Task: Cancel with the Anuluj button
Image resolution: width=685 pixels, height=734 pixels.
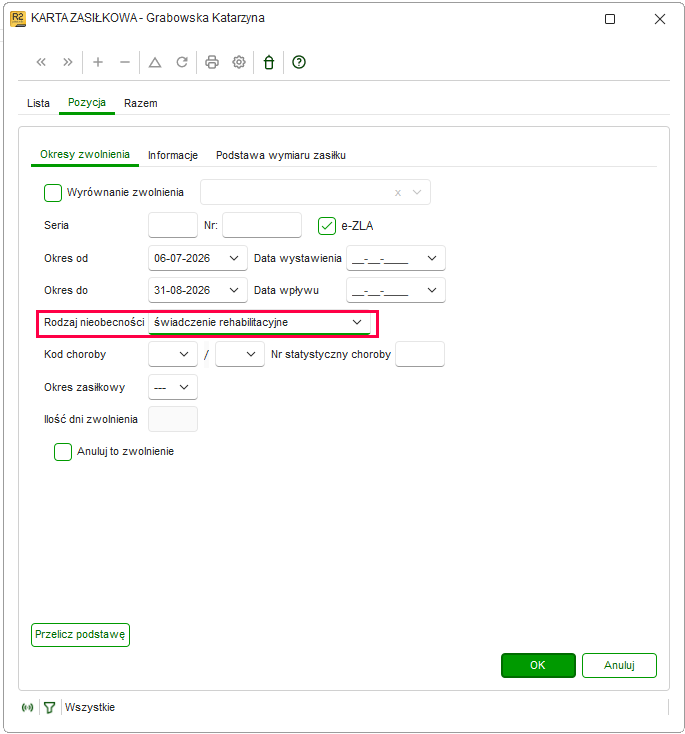Action: point(619,665)
